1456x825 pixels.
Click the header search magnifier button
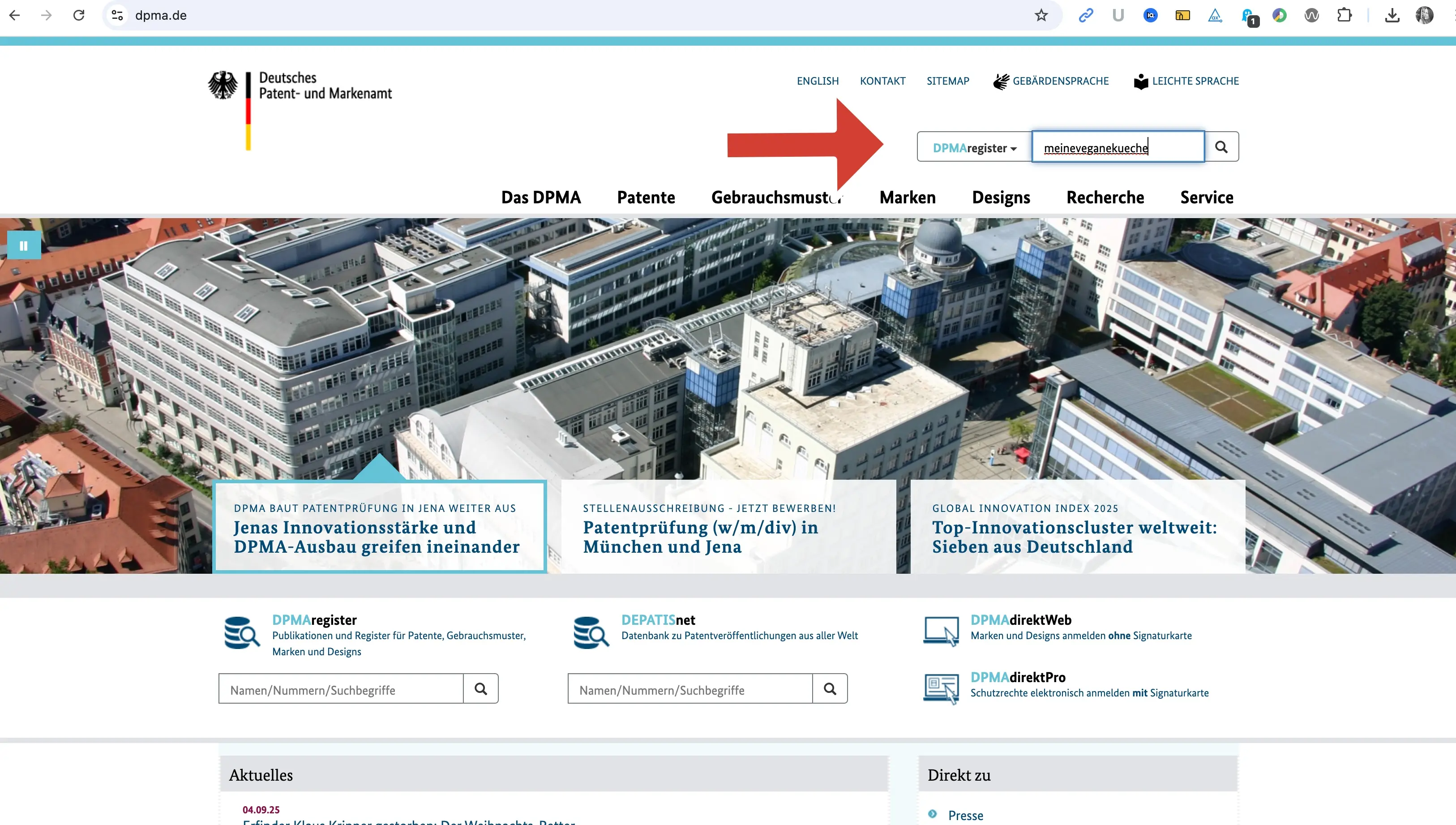tap(1221, 147)
